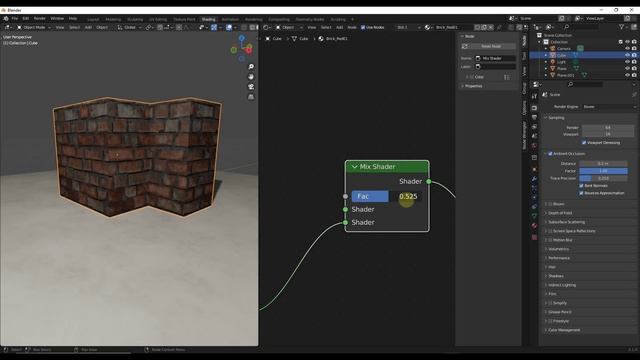This screenshot has width=640, height=360.
Task: Open the Tool properties tab icon
Action: [534, 96]
